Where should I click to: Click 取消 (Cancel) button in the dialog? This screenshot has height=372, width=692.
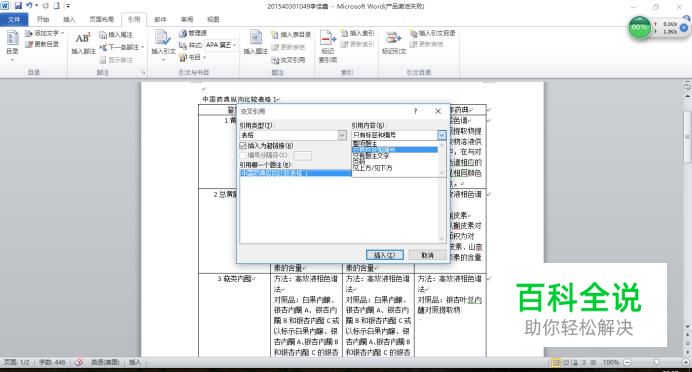coord(427,255)
